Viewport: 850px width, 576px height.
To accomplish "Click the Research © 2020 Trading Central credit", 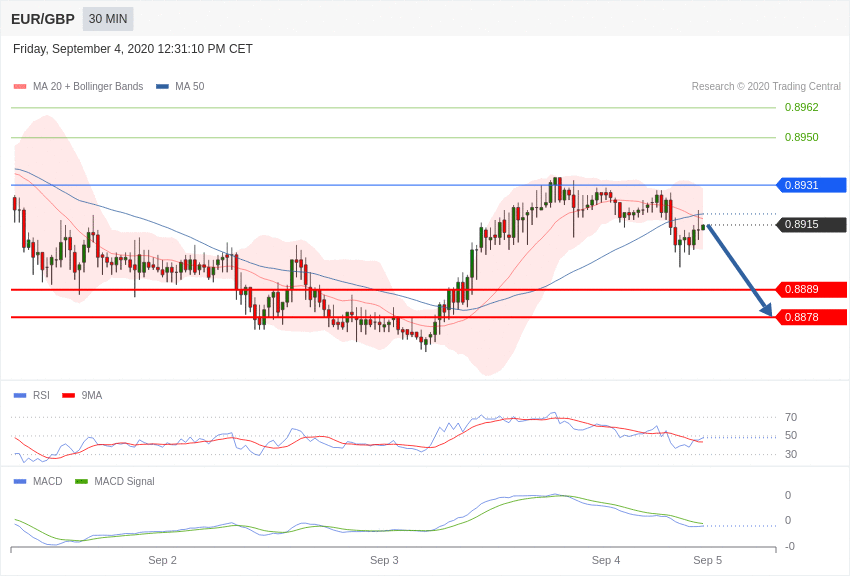I will tap(766, 86).
